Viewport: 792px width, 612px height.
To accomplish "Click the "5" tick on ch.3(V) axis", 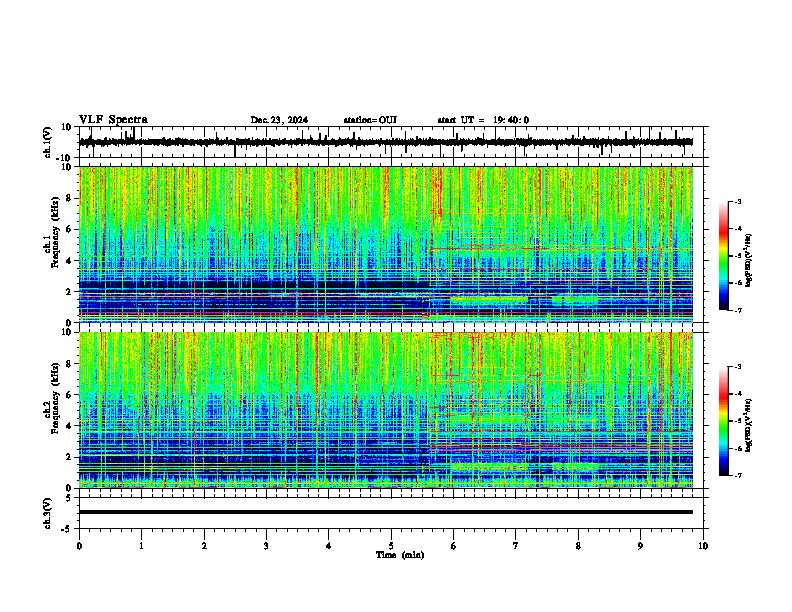I will click(69, 498).
